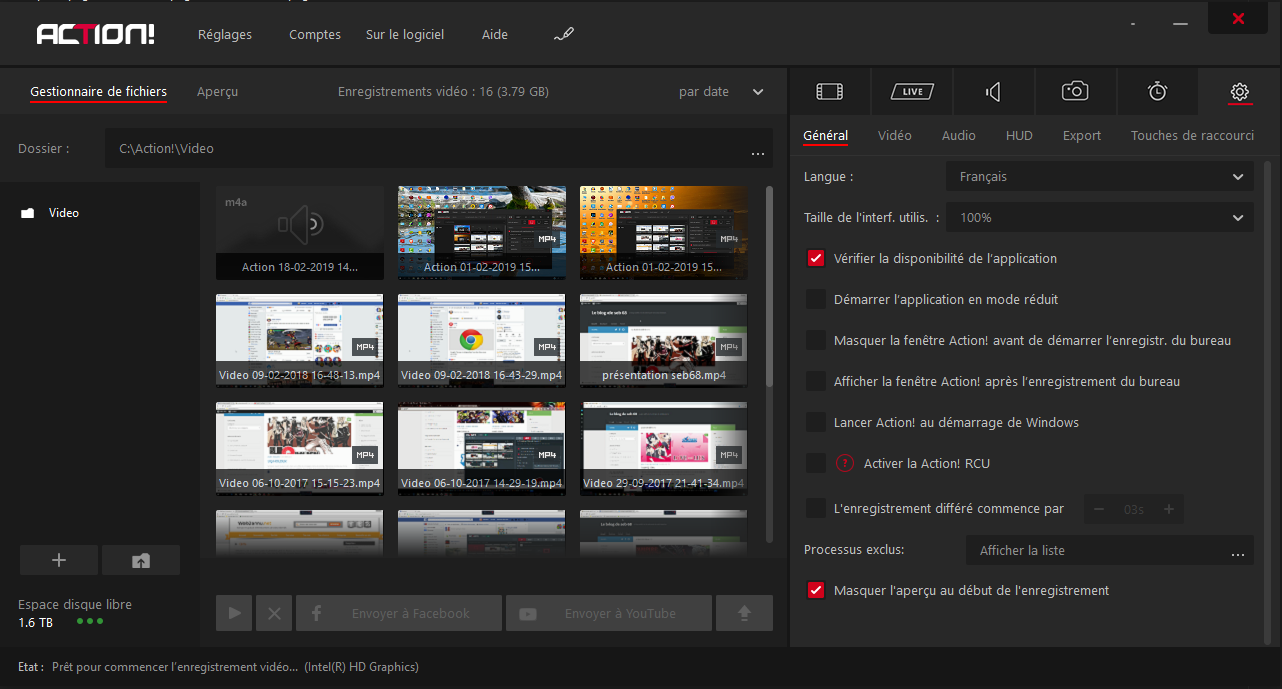The height and width of the screenshot is (689, 1282).
Task: Enable the Activer la Action! RCU checkbox
Action: click(x=816, y=463)
